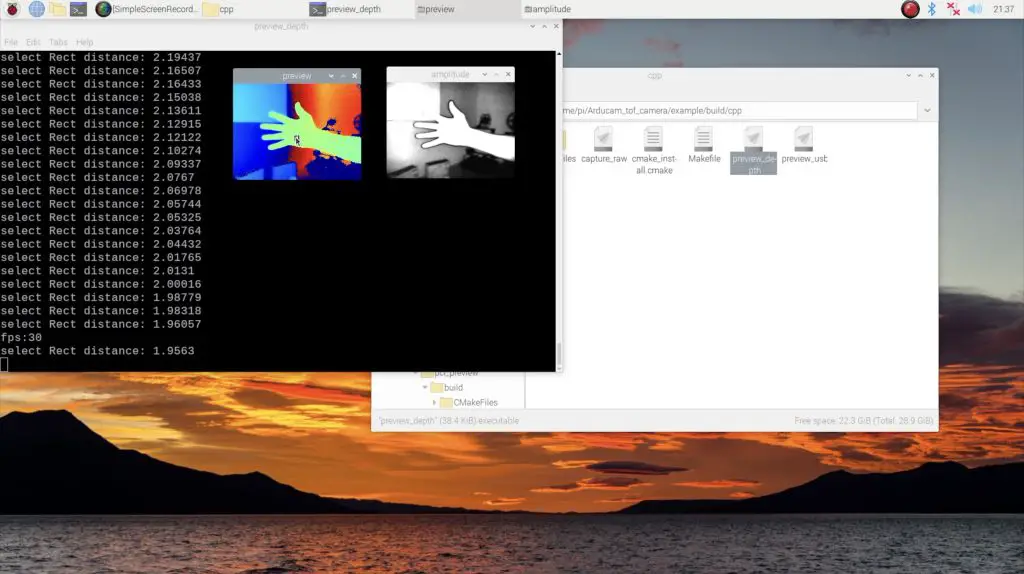Launch the web browser from the taskbar

[37, 9]
